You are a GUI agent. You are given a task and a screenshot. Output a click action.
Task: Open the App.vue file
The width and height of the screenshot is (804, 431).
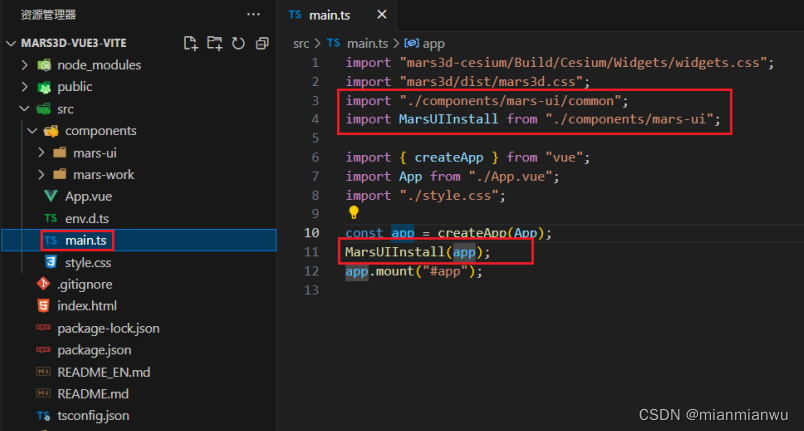click(x=88, y=196)
